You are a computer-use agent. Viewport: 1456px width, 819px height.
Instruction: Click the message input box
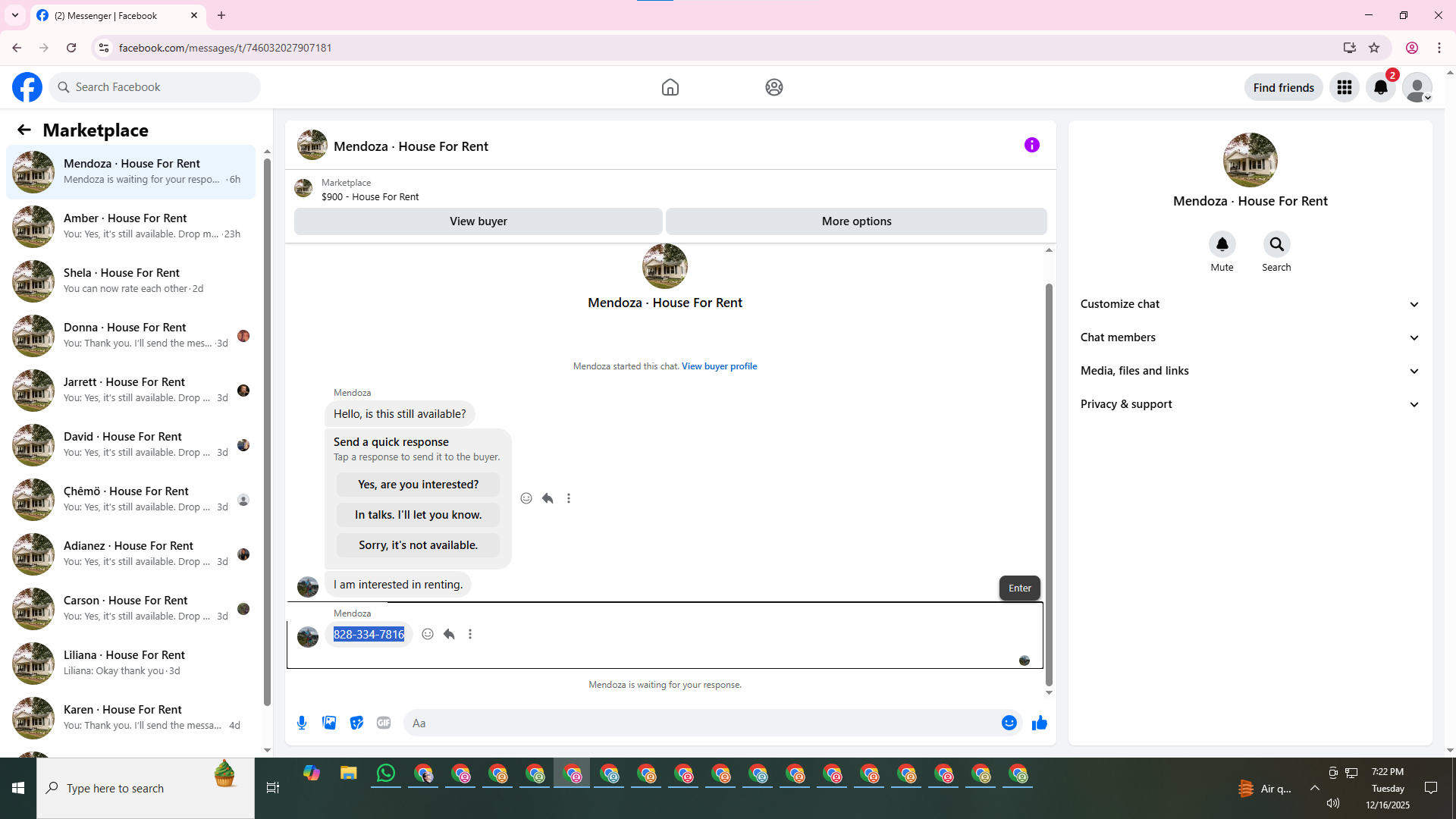(x=701, y=723)
